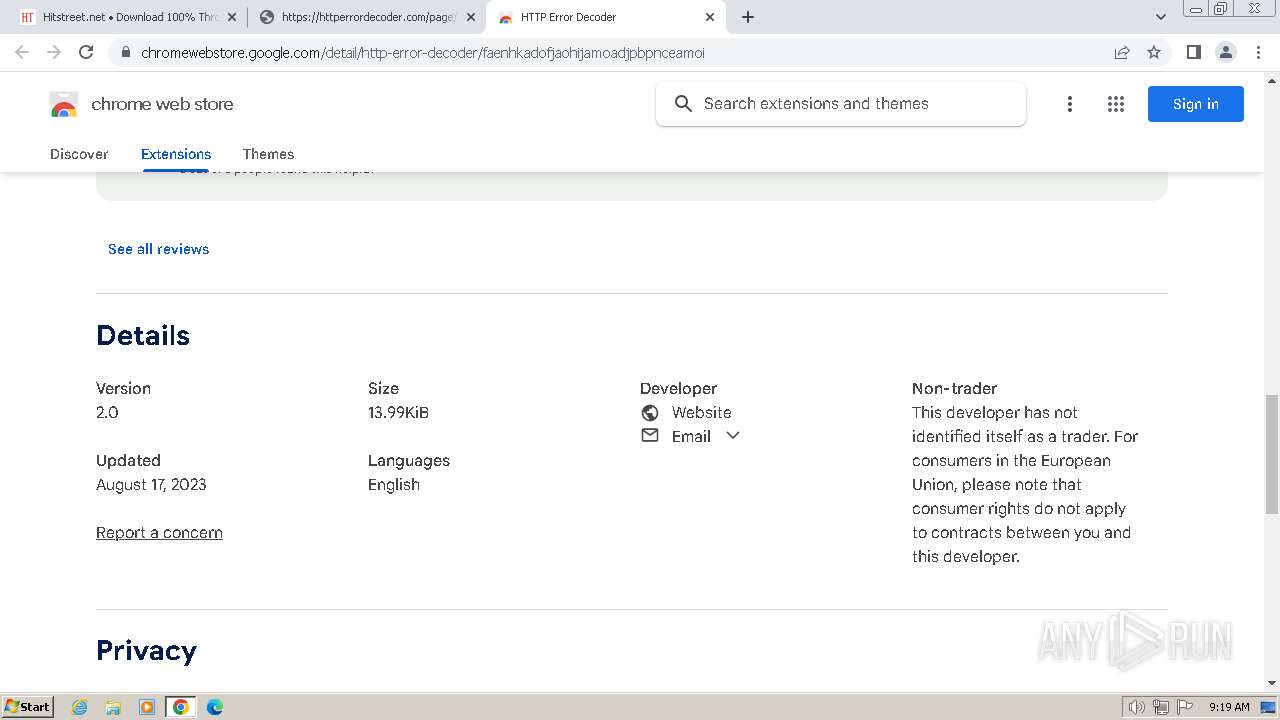Click the developer website globe icon
Screen dimensions: 1280x720
[x=650, y=412]
